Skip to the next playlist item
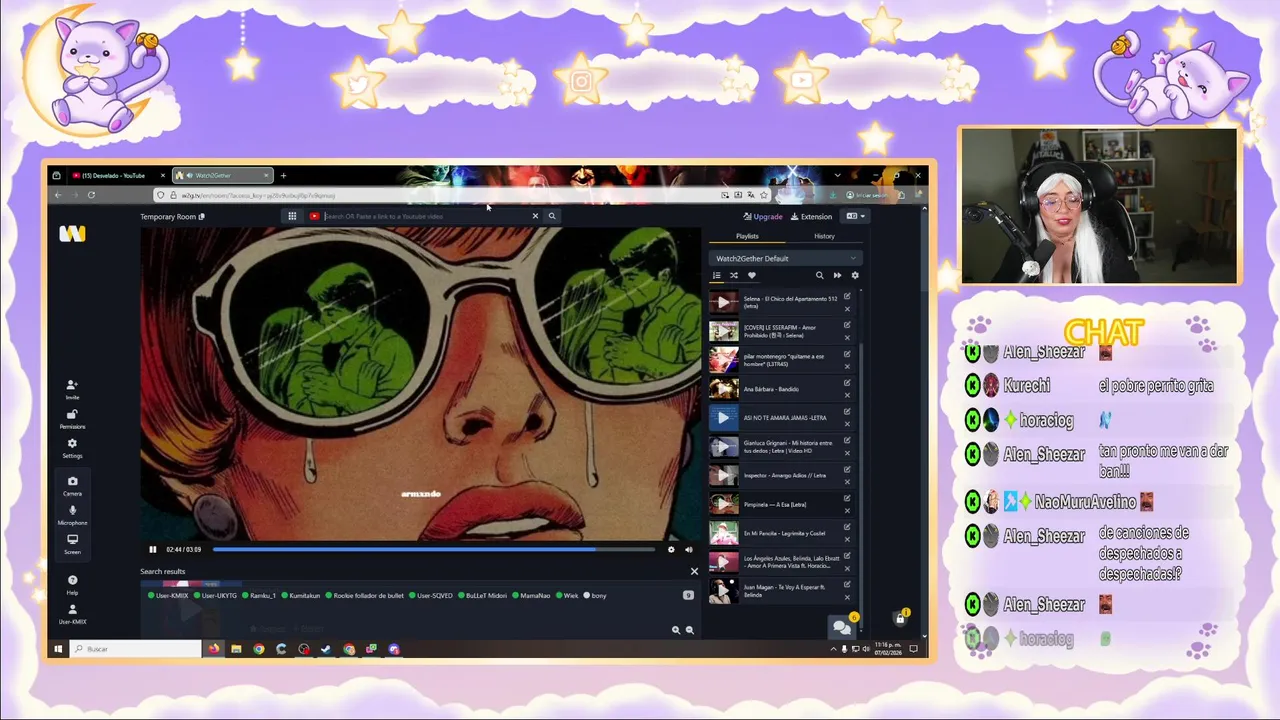Viewport: 1280px width, 720px height. pyautogui.click(x=837, y=275)
